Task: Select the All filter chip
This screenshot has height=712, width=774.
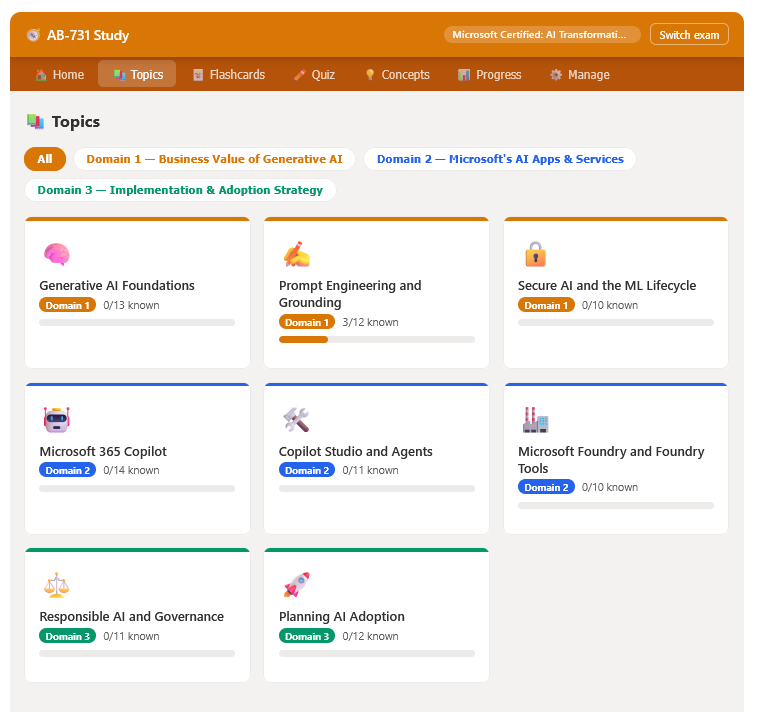Action: coord(45,159)
